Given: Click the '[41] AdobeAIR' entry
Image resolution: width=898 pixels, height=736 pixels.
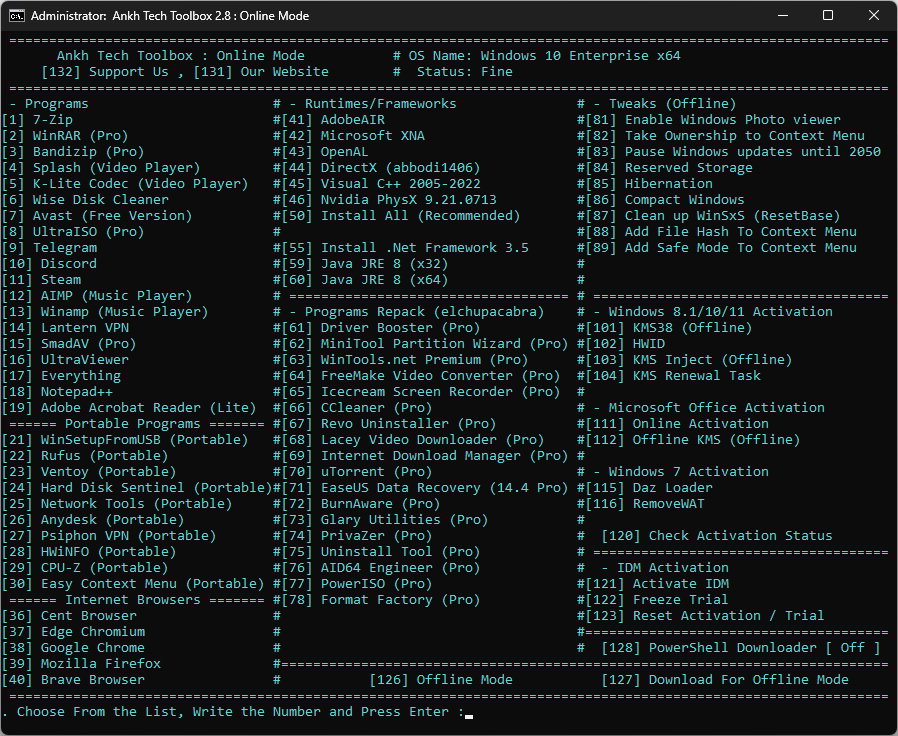Looking at the screenshot, I should [x=333, y=120].
